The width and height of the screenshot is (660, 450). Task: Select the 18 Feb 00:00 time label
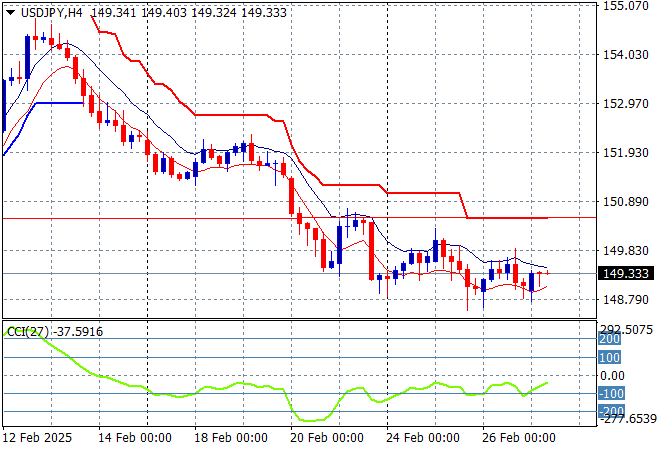click(231, 438)
